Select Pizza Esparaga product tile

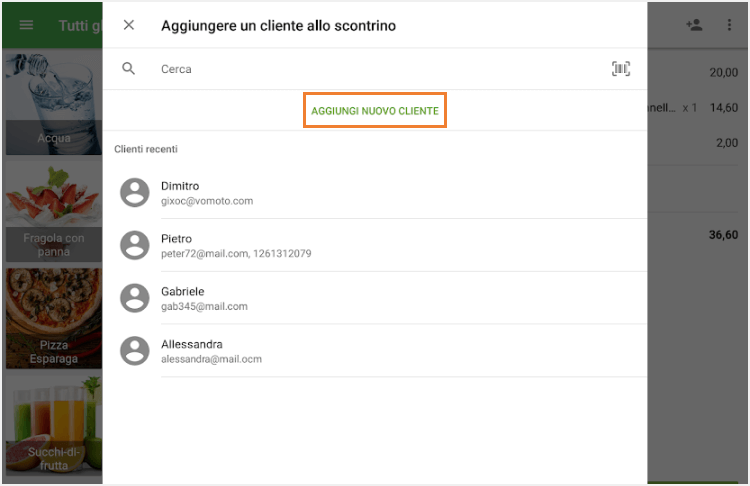(x=54, y=318)
